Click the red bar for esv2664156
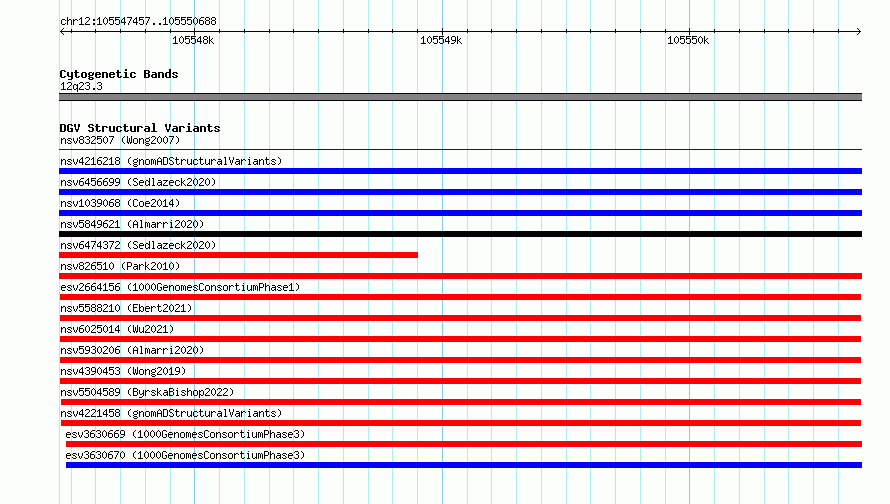 (x=460, y=297)
